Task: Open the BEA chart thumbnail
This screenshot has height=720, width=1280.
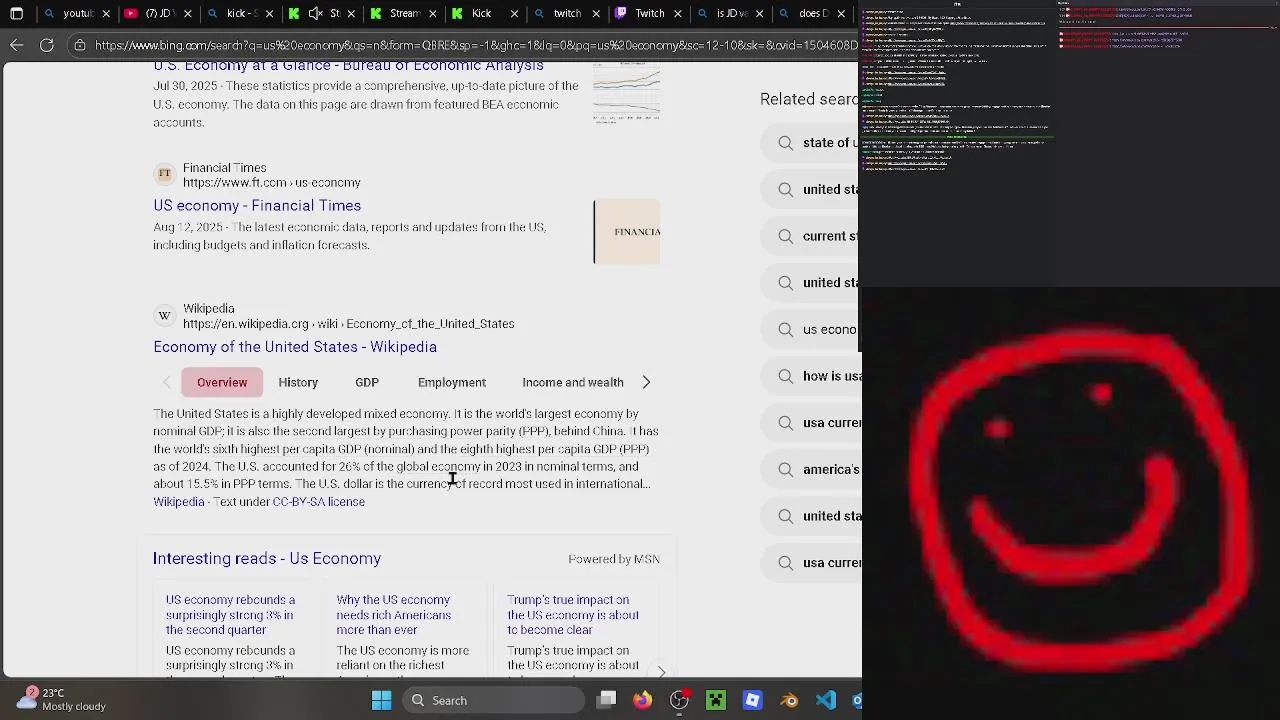Action: tap(626, 91)
